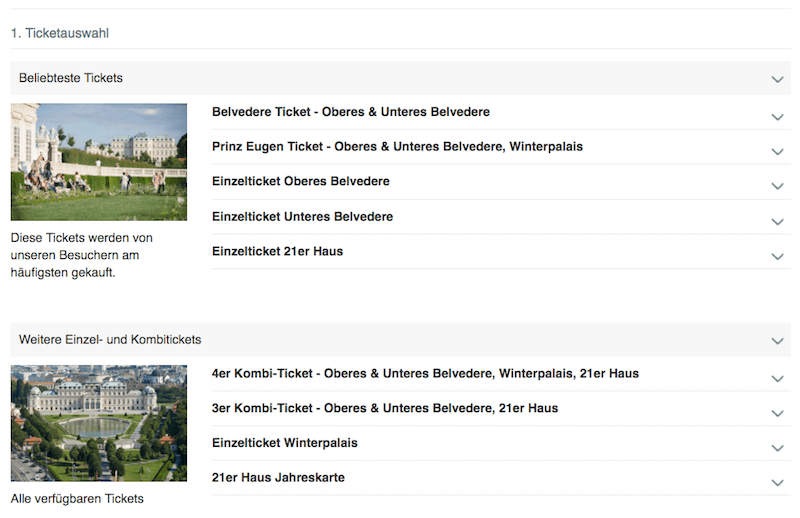Expand chevron for 21er Haus Jahreskarte

tap(777, 483)
